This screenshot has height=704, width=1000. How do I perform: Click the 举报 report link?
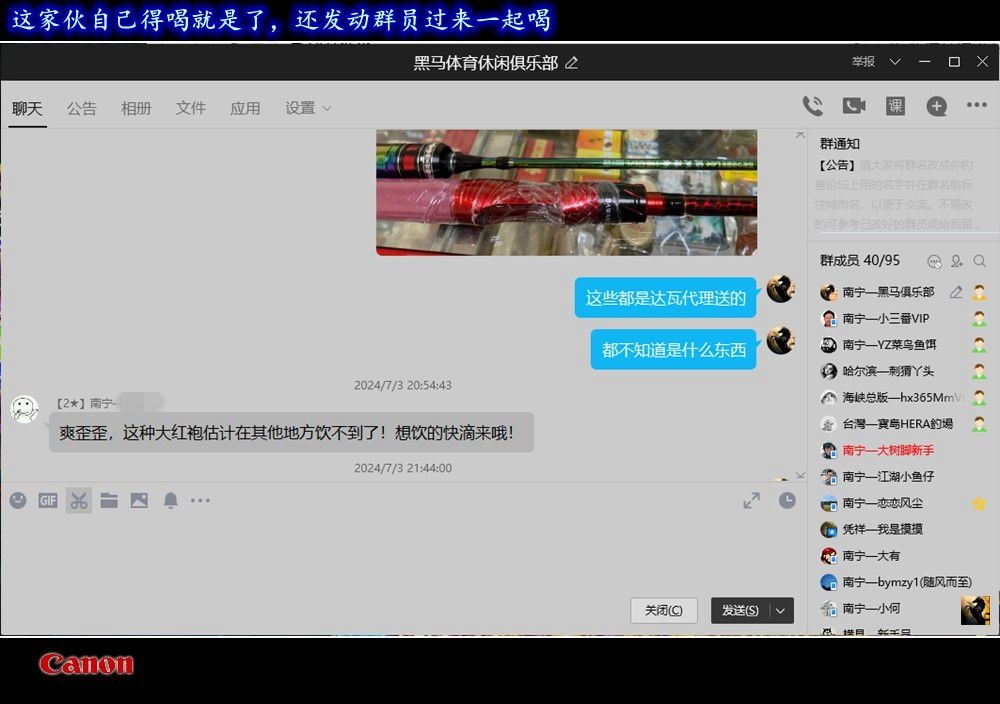coord(864,62)
